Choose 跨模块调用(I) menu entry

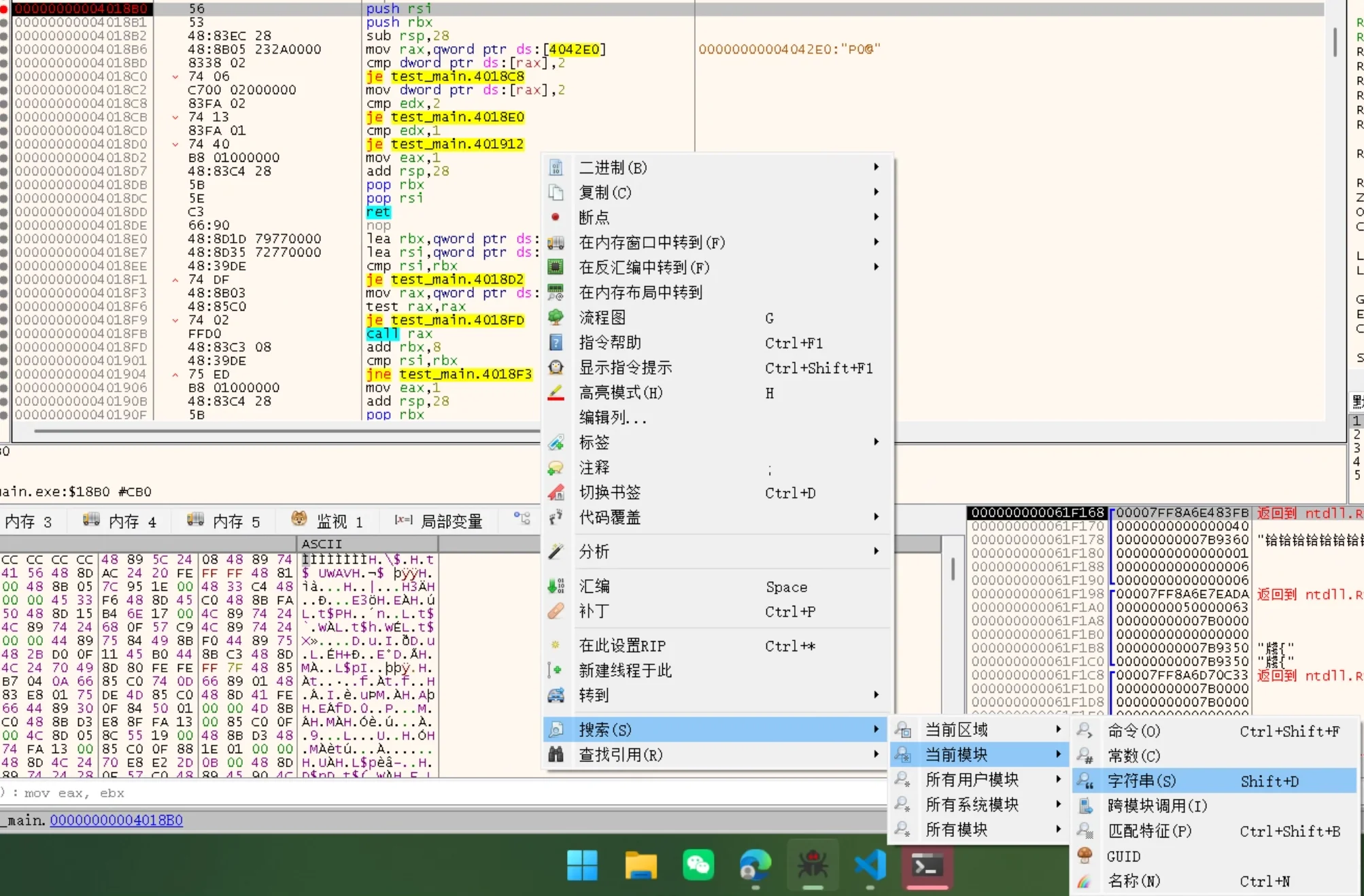tap(1214, 806)
